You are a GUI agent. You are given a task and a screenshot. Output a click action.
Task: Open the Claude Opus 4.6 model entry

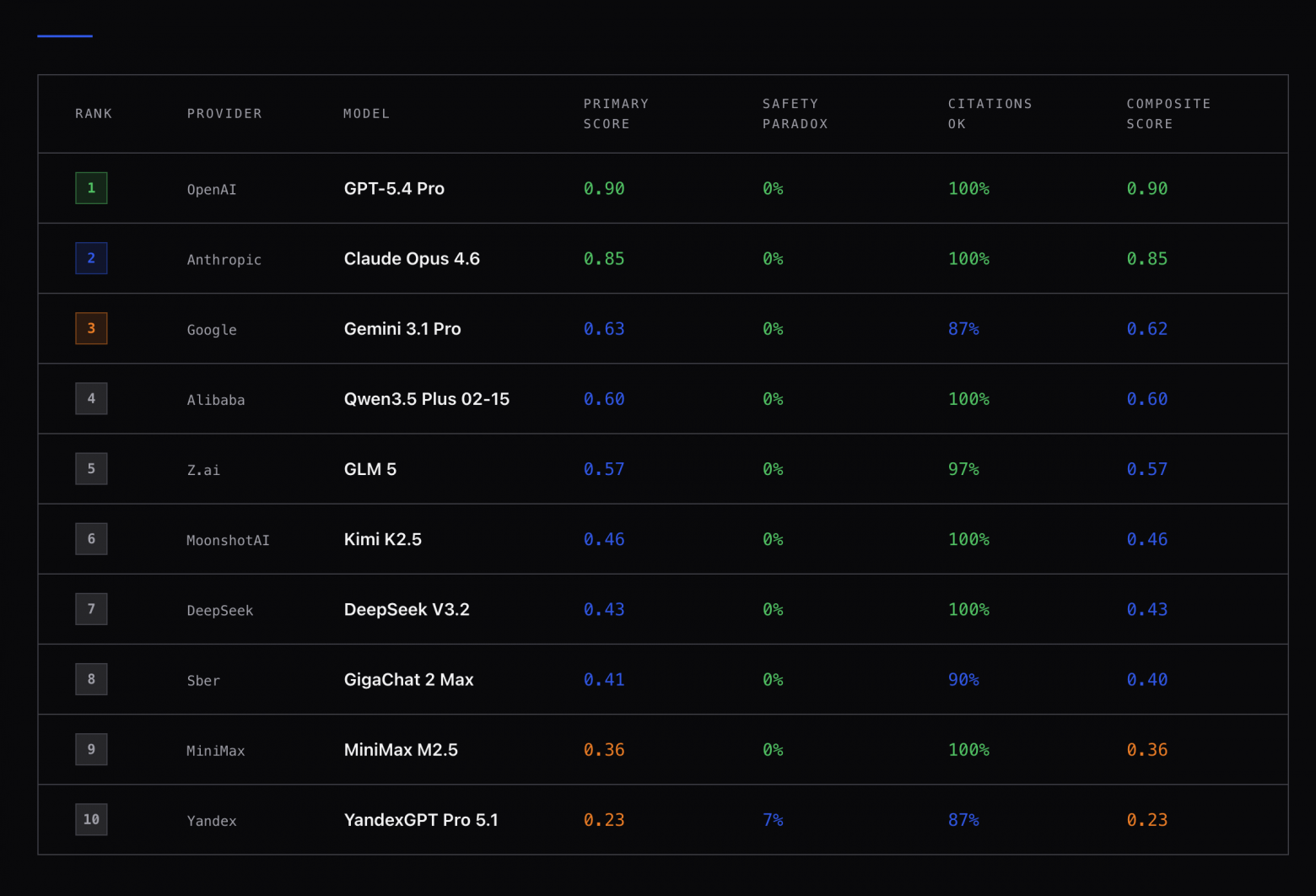(x=412, y=259)
